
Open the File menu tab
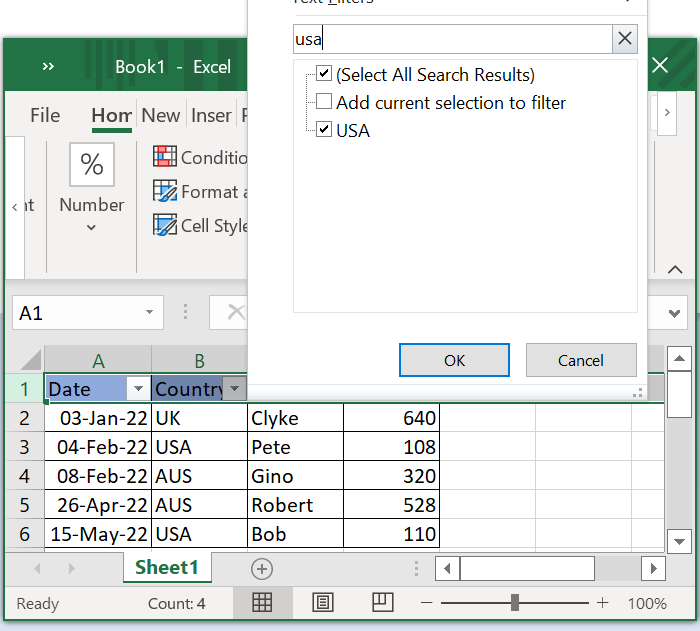click(45, 115)
